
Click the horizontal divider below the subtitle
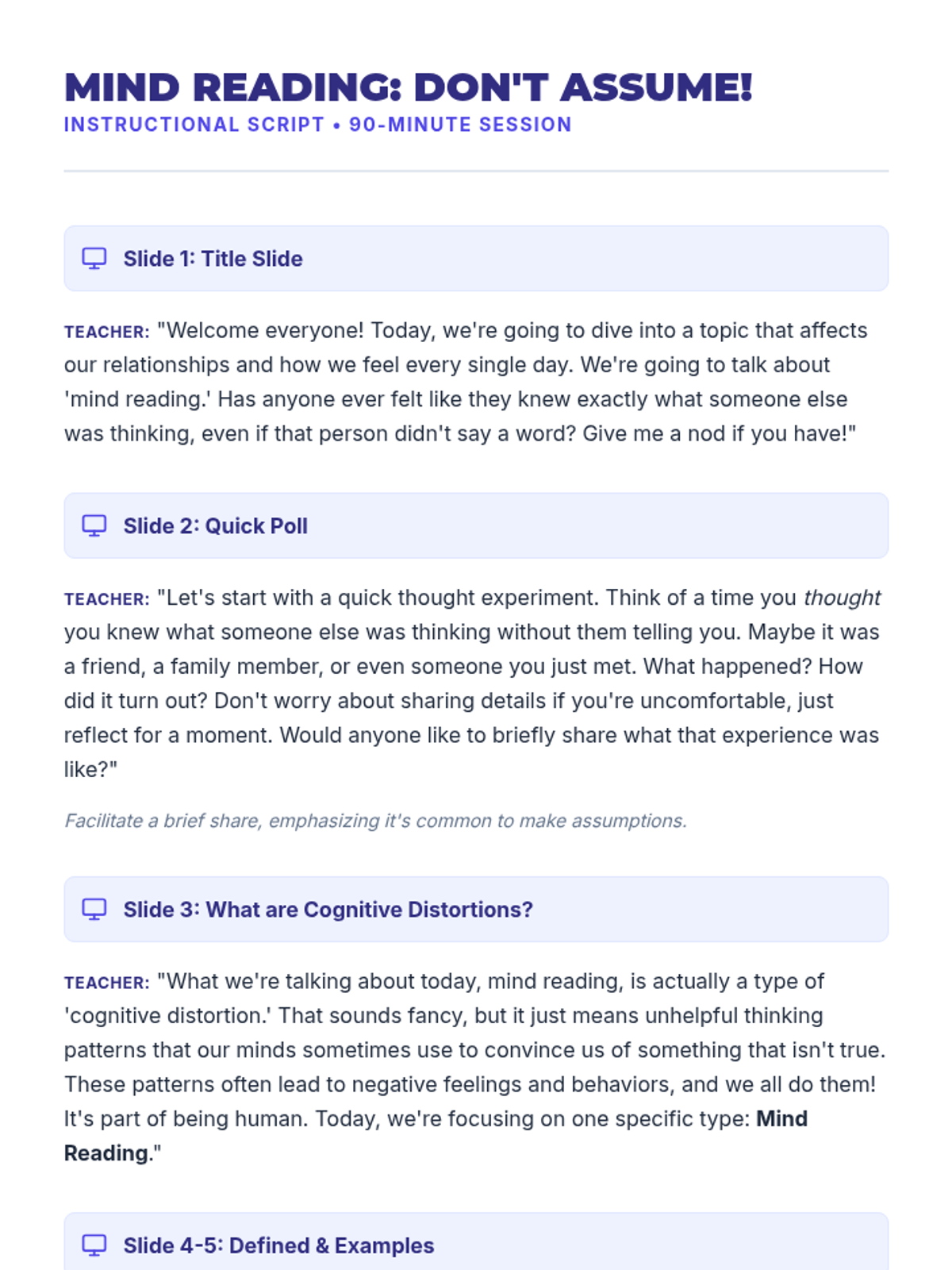coord(476,171)
